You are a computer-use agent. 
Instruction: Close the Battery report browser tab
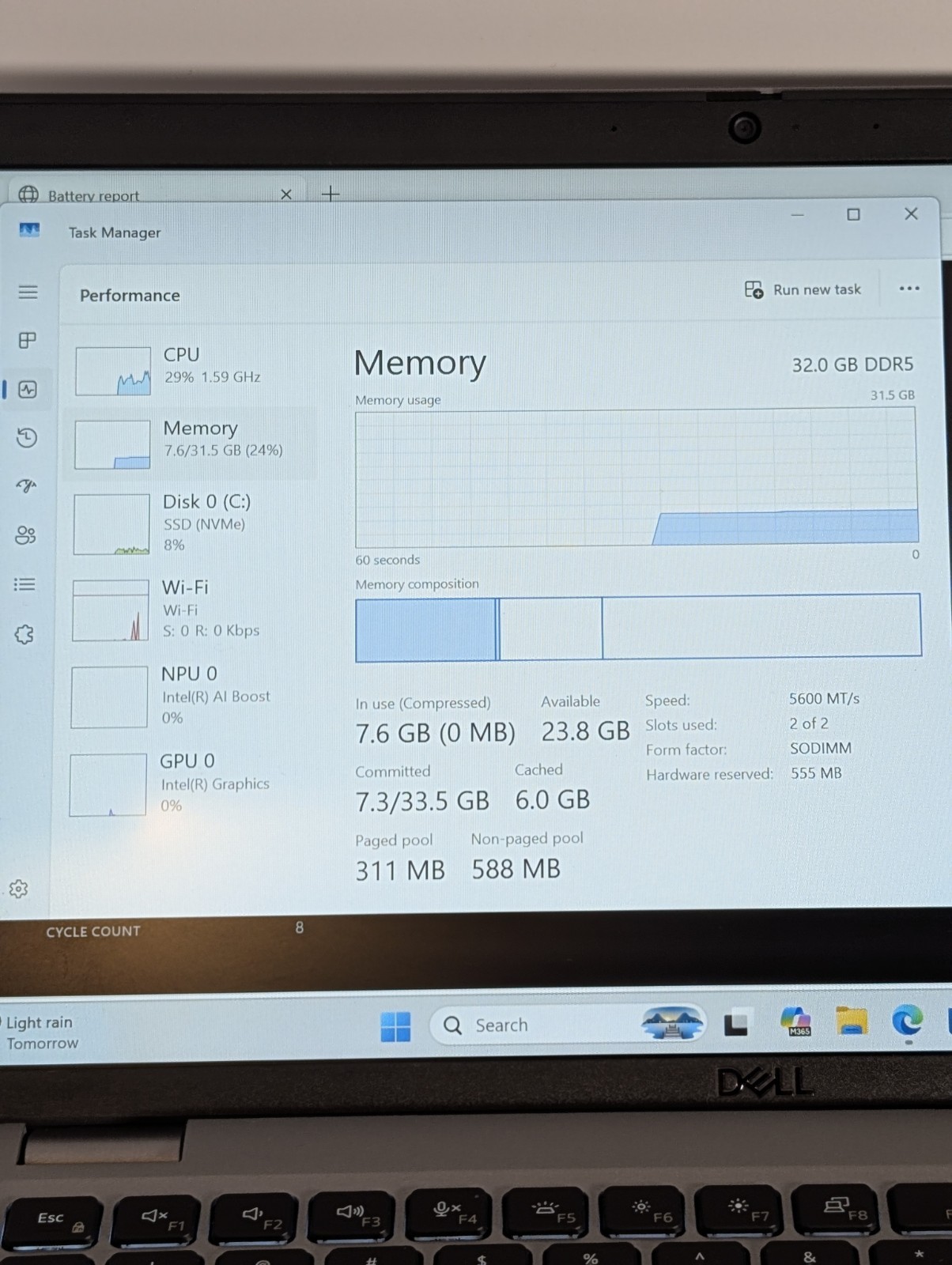[x=286, y=194]
